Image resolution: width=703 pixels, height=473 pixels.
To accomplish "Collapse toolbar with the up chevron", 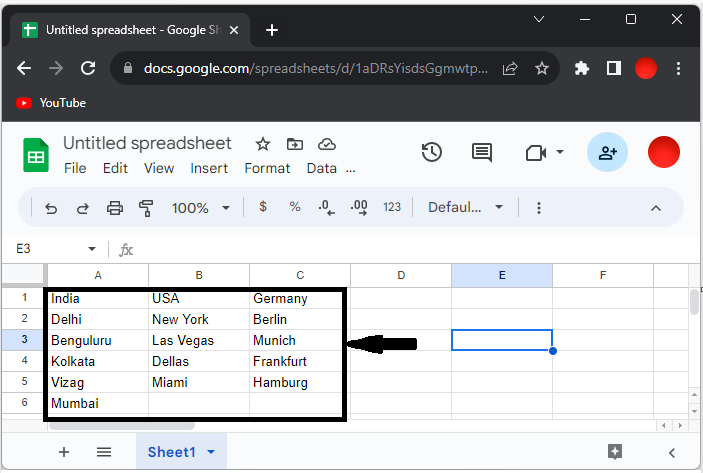I will point(656,208).
